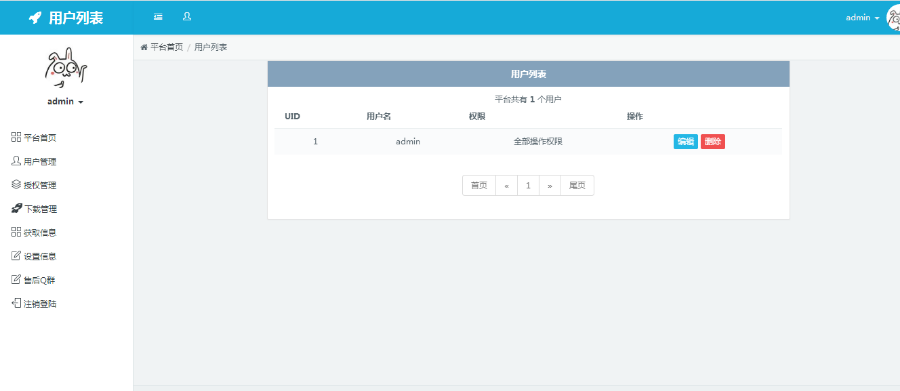
Task: Go to 授权管理 in the sidebar
Action: (34, 185)
